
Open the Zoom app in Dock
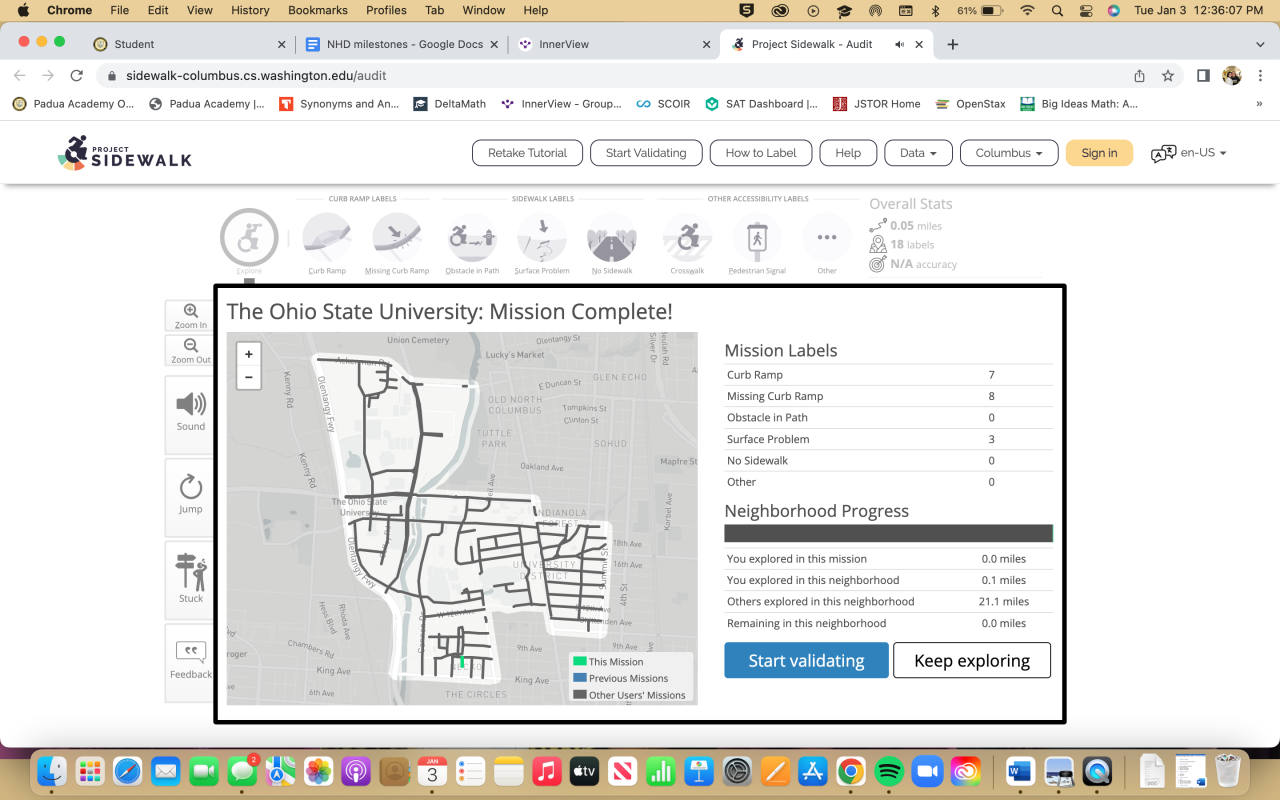tap(928, 771)
